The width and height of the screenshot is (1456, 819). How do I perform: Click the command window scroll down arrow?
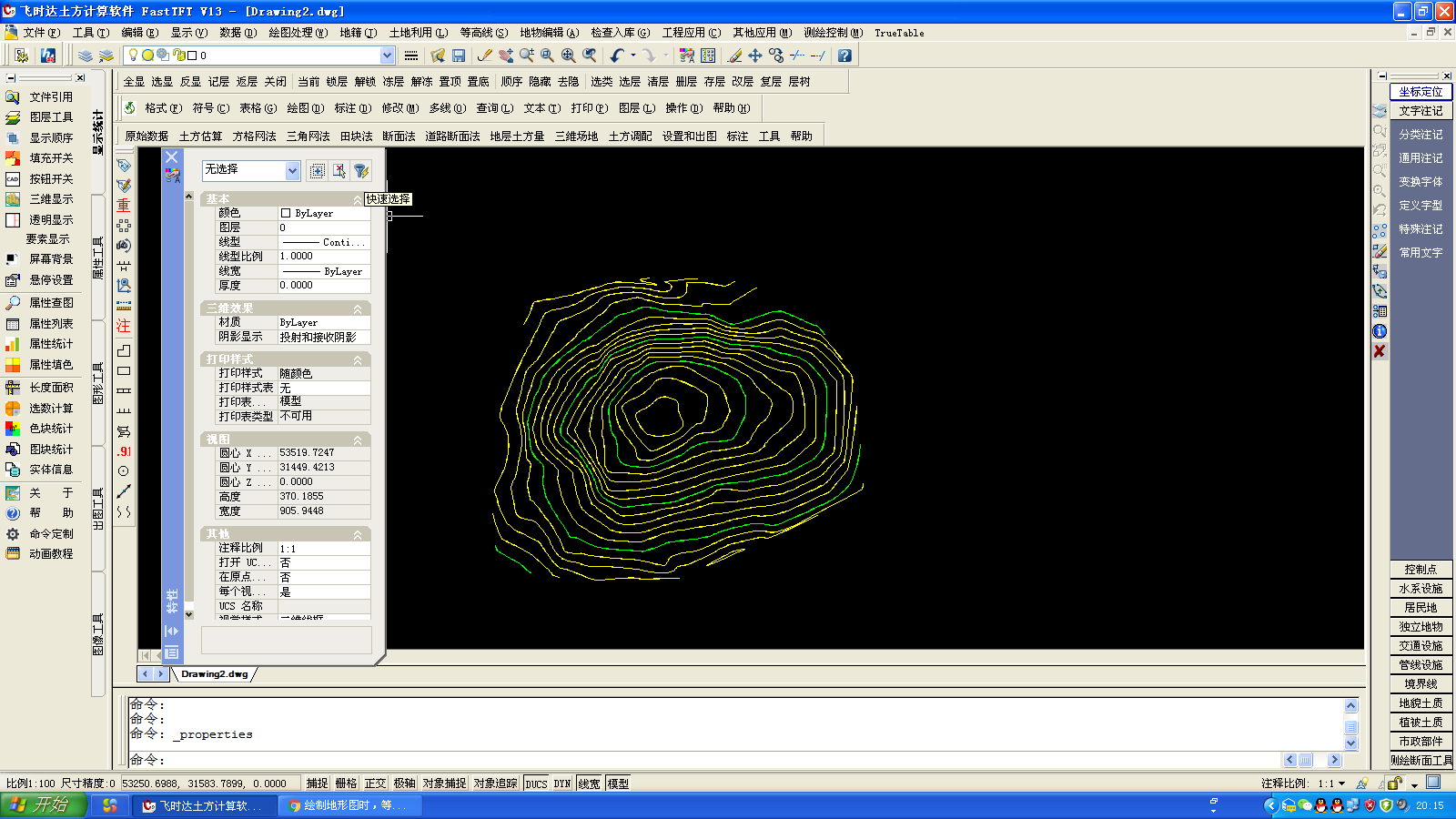[1351, 743]
